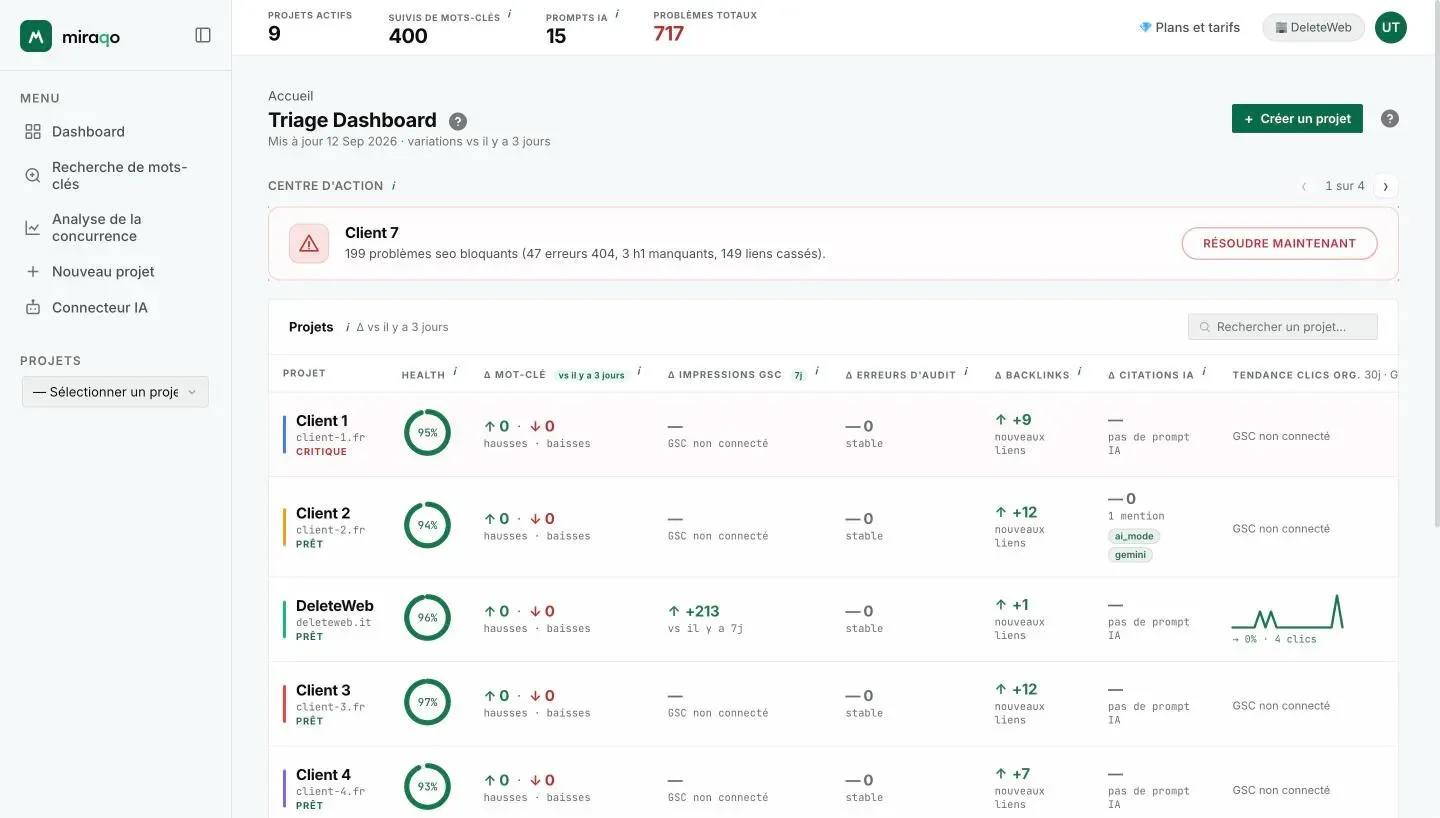This screenshot has height=818, width=1440.
Task: Click Résoudre maintenant button
Action: click(x=1279, y=243)
